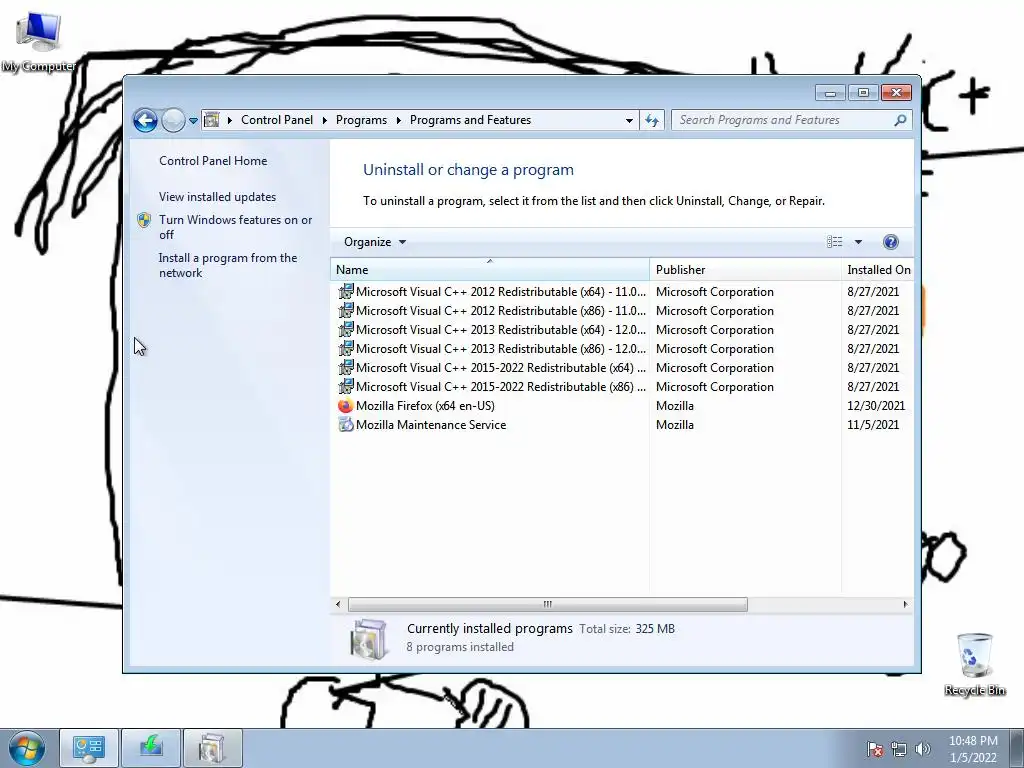Click the change view icon
Screen dimensions: 1024x768
pos(835,242)
